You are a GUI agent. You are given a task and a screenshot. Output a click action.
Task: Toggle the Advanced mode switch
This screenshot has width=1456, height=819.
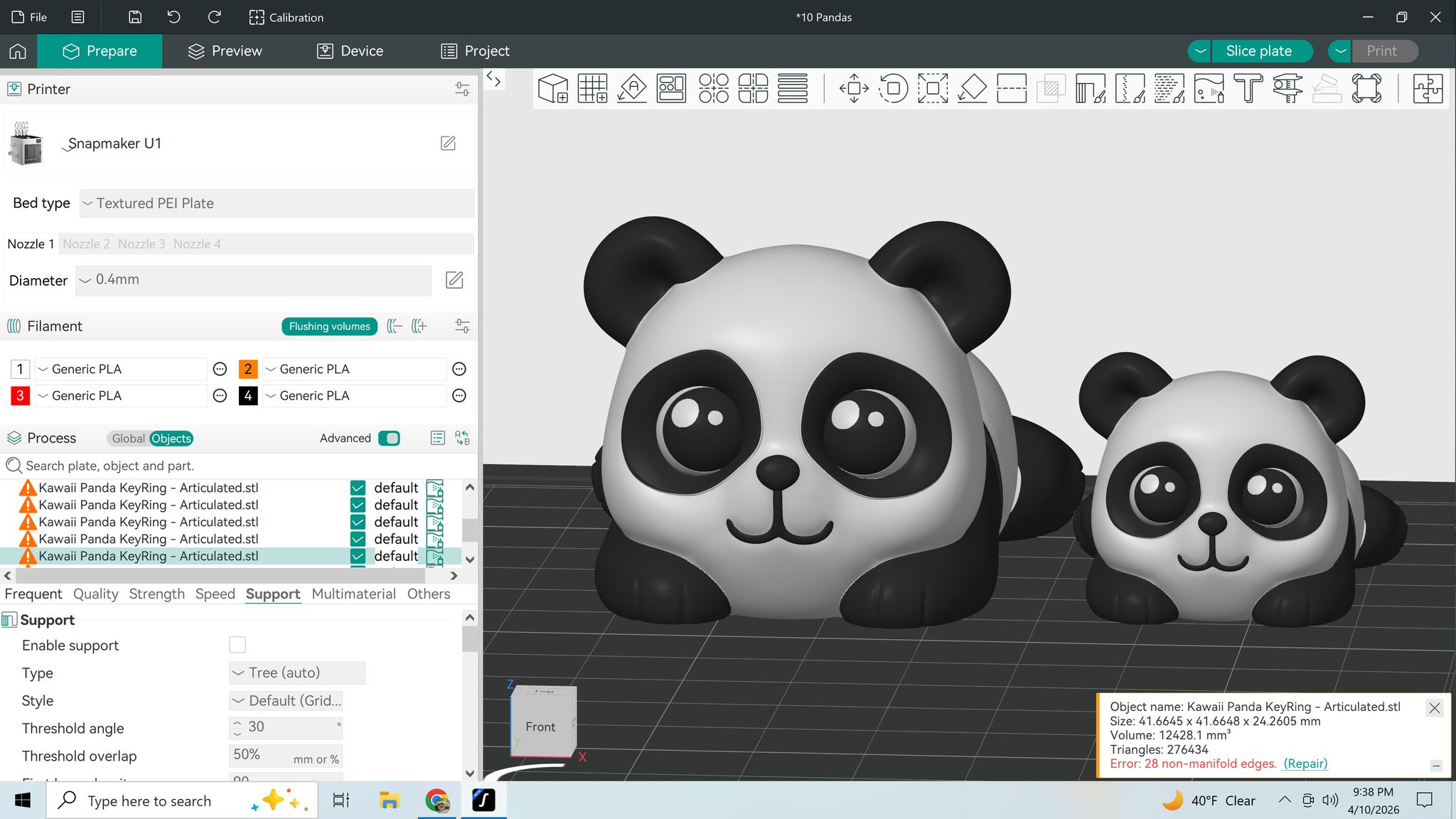[389, 438]
